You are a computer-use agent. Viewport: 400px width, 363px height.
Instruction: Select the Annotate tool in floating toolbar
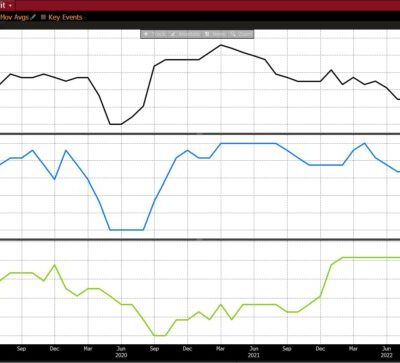click(x=185, y=34)
